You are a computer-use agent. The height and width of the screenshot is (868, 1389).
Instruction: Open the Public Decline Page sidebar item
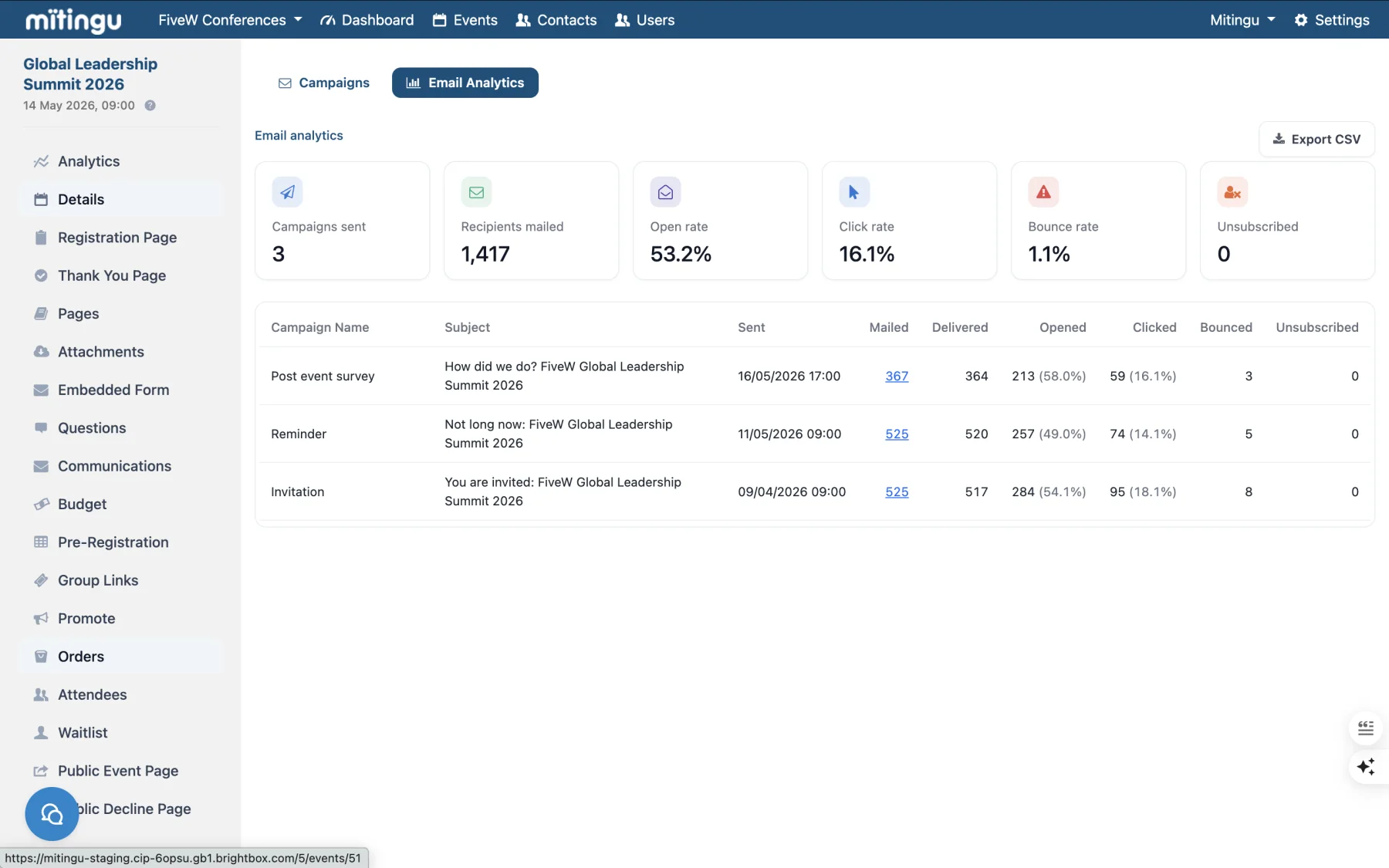pyautogui.click(x=133, y=809)
